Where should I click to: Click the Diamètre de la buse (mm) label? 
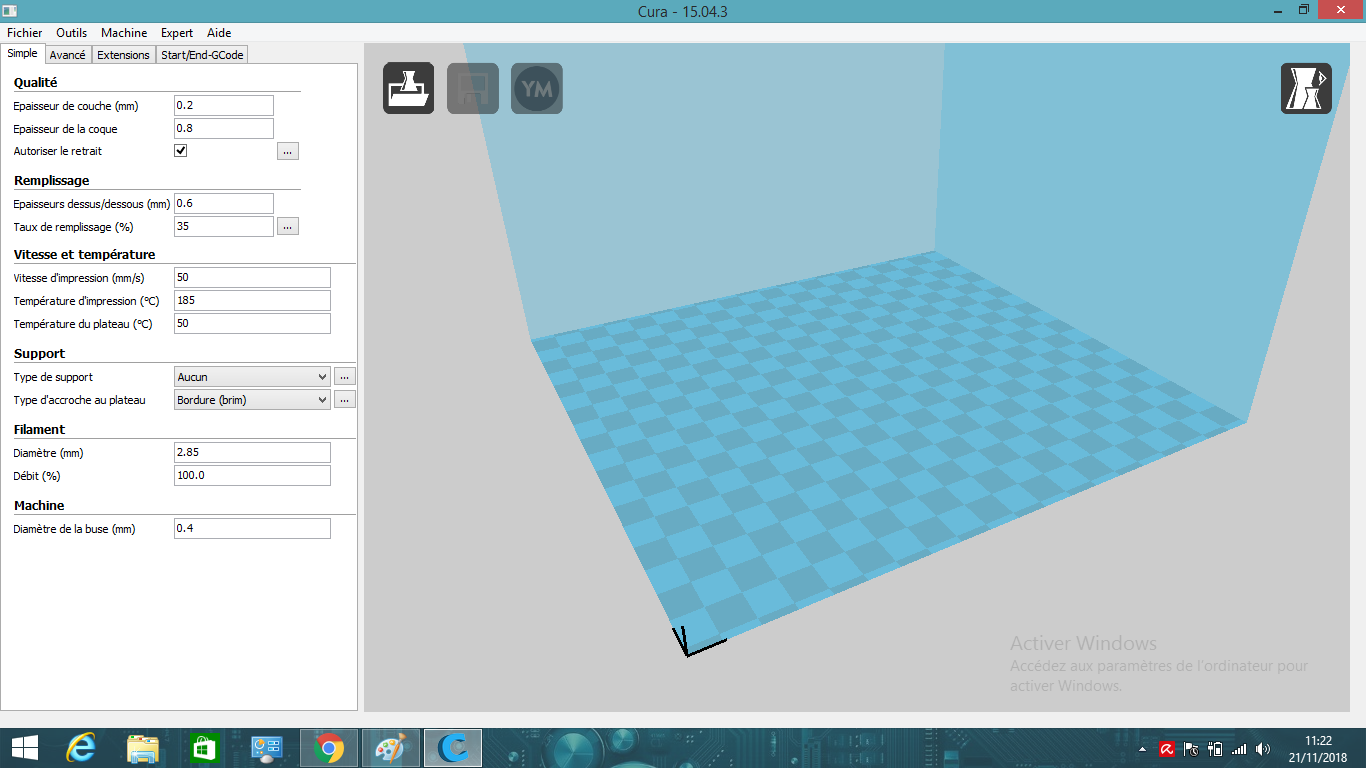(x=75, y=529)
